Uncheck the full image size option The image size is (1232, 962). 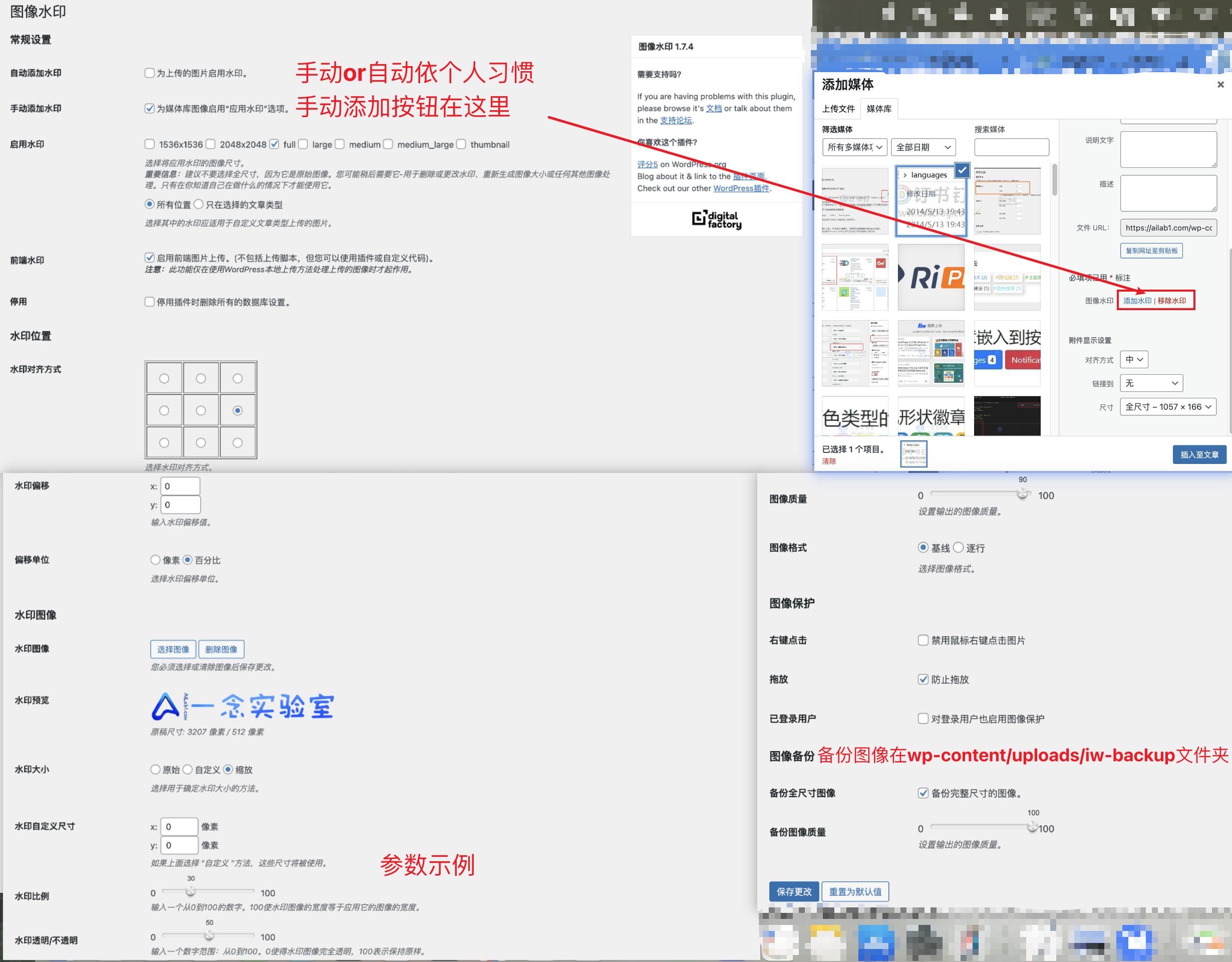(275, 144)
